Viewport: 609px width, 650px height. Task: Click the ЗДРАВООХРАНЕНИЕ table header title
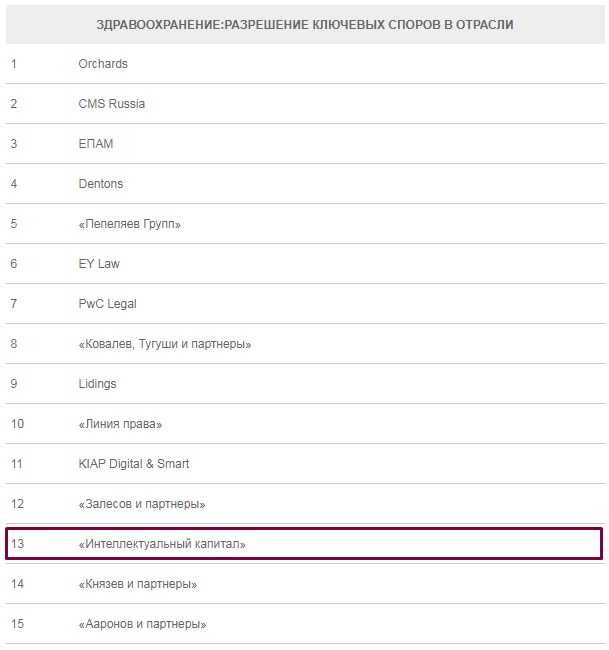[305, 24]
